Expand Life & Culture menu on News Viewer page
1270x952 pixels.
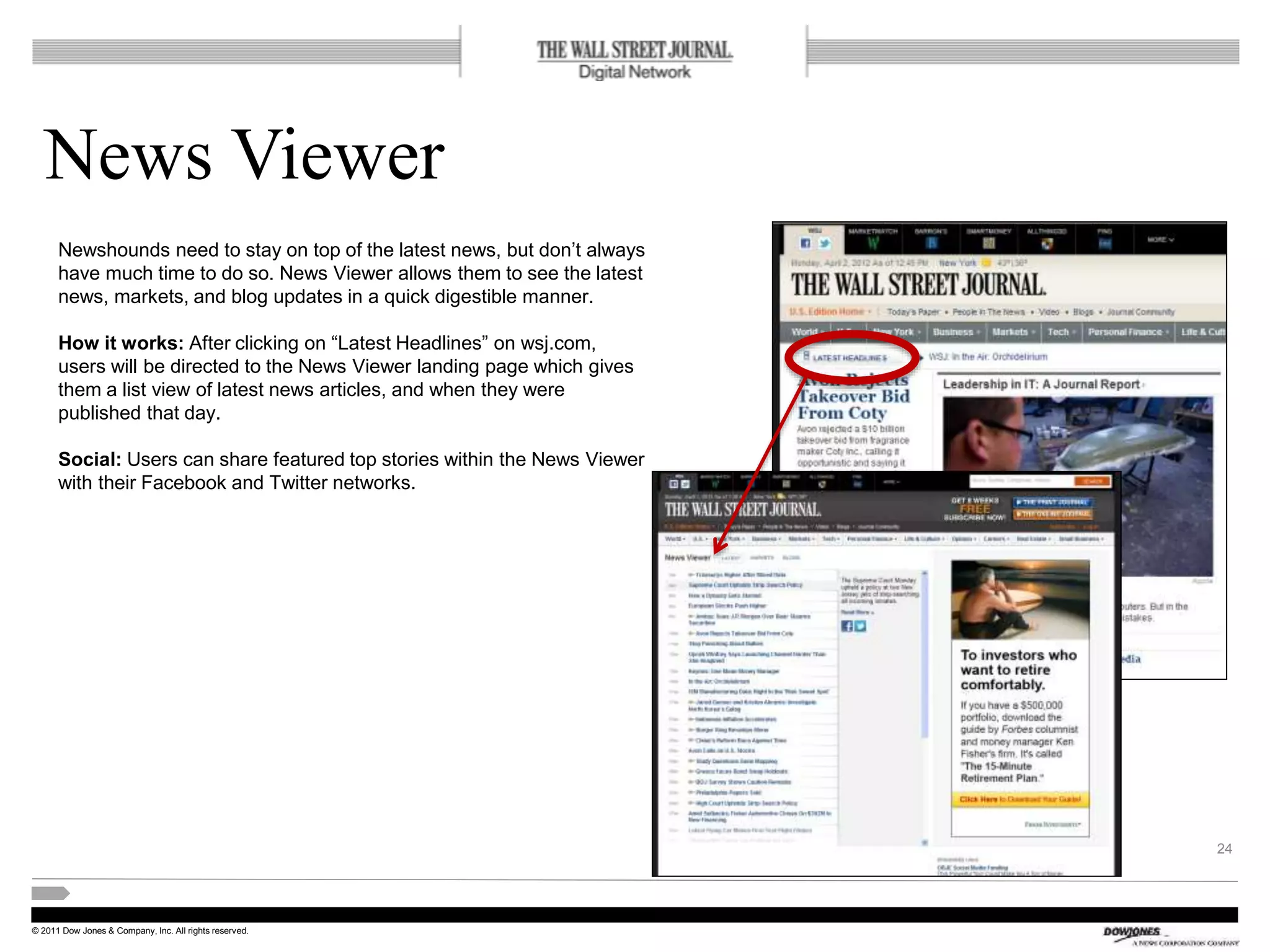click(923, 539)
